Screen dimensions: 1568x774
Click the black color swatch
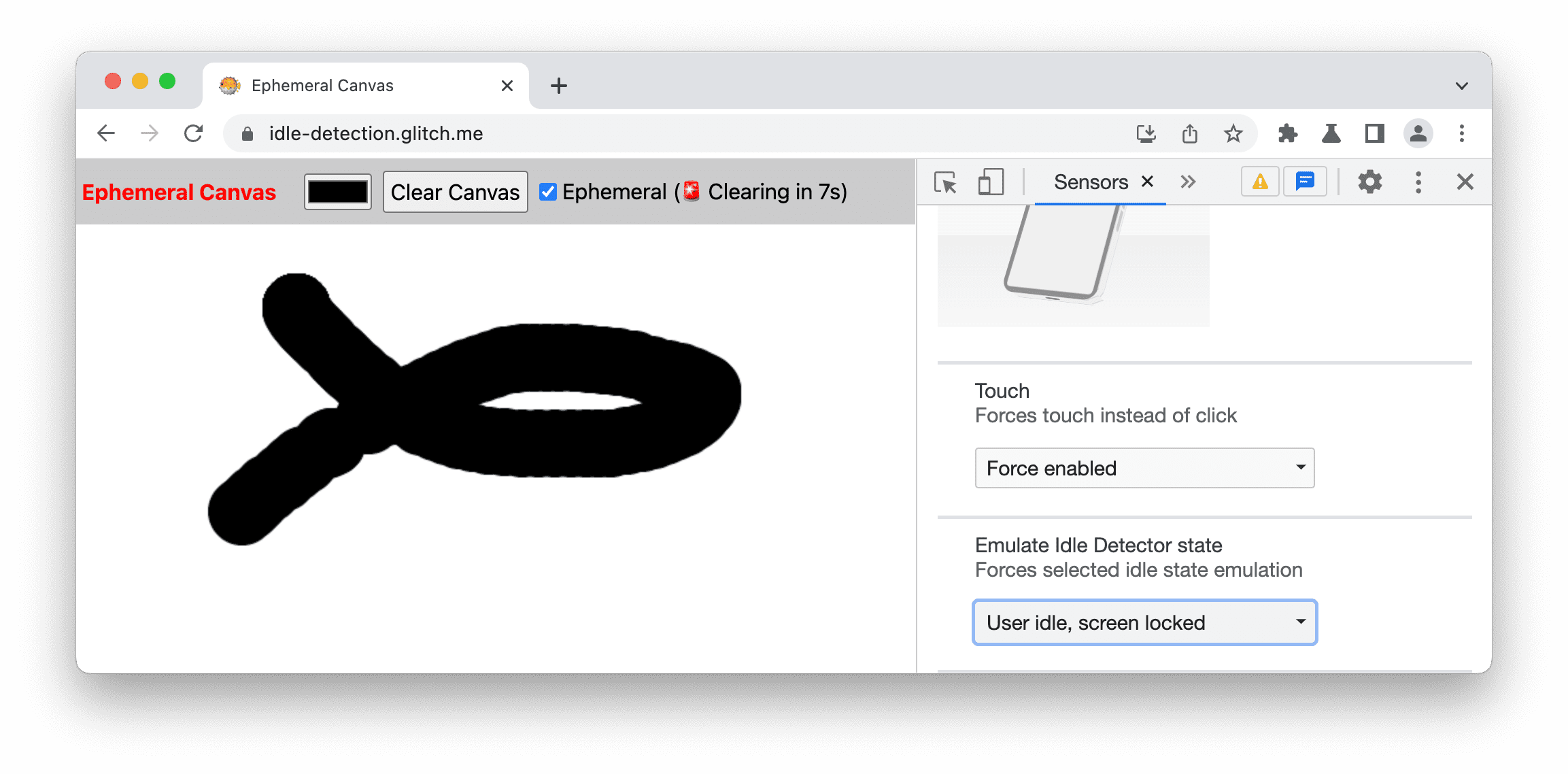point(339,192)
